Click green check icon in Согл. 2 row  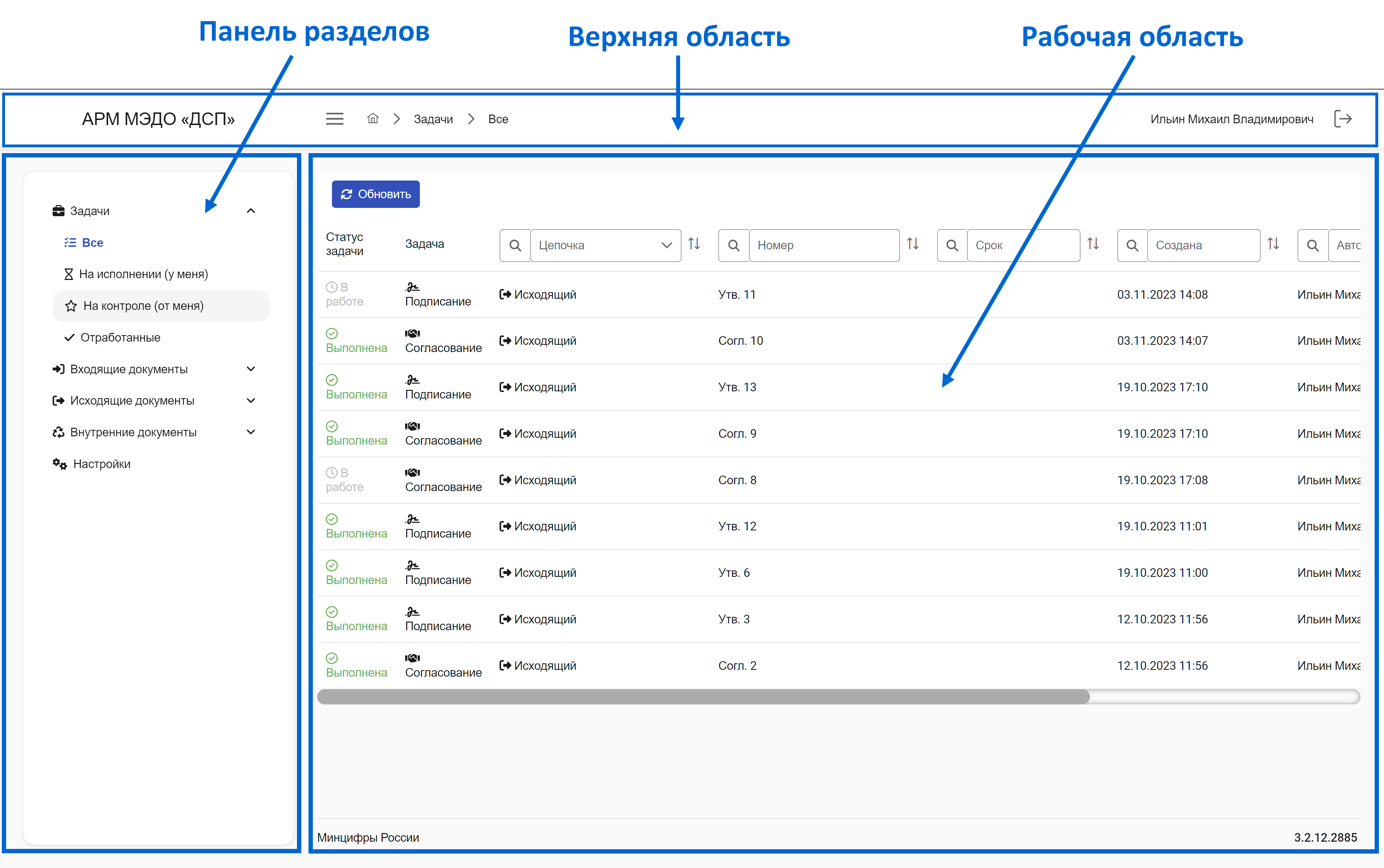click(331, 658)
